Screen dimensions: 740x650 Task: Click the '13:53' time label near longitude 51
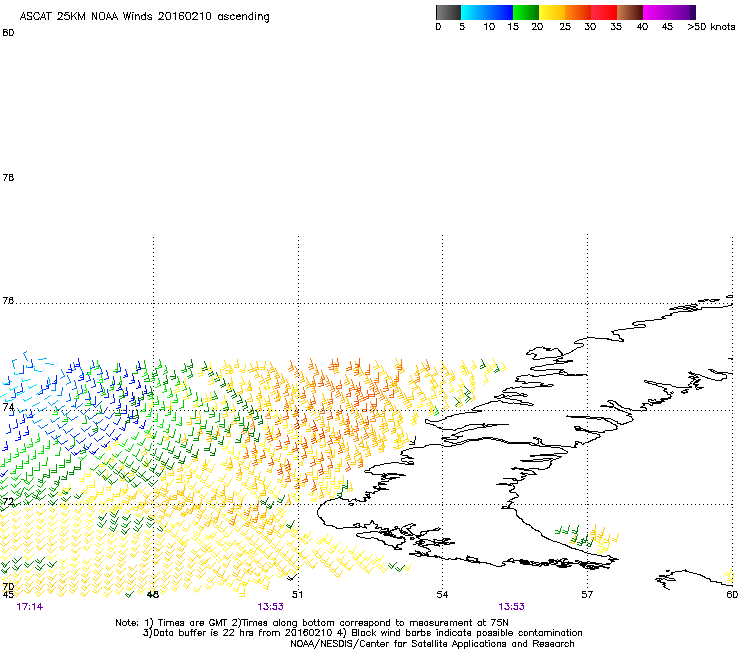[270, 607]
